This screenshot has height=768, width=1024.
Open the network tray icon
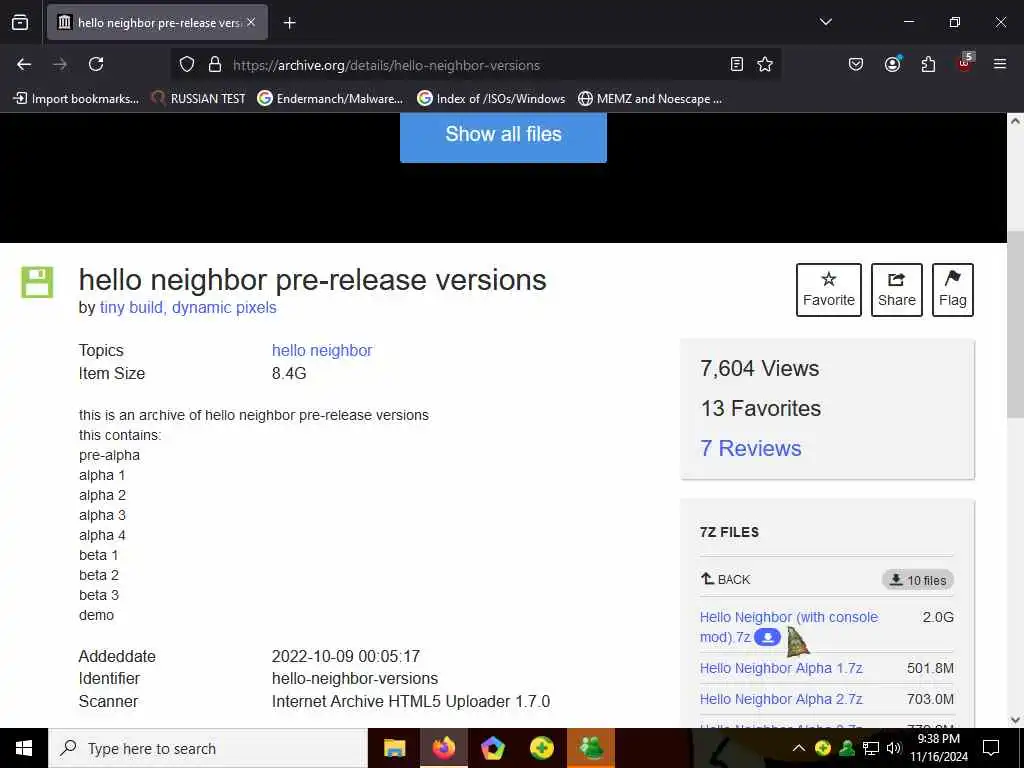point(871,748)
